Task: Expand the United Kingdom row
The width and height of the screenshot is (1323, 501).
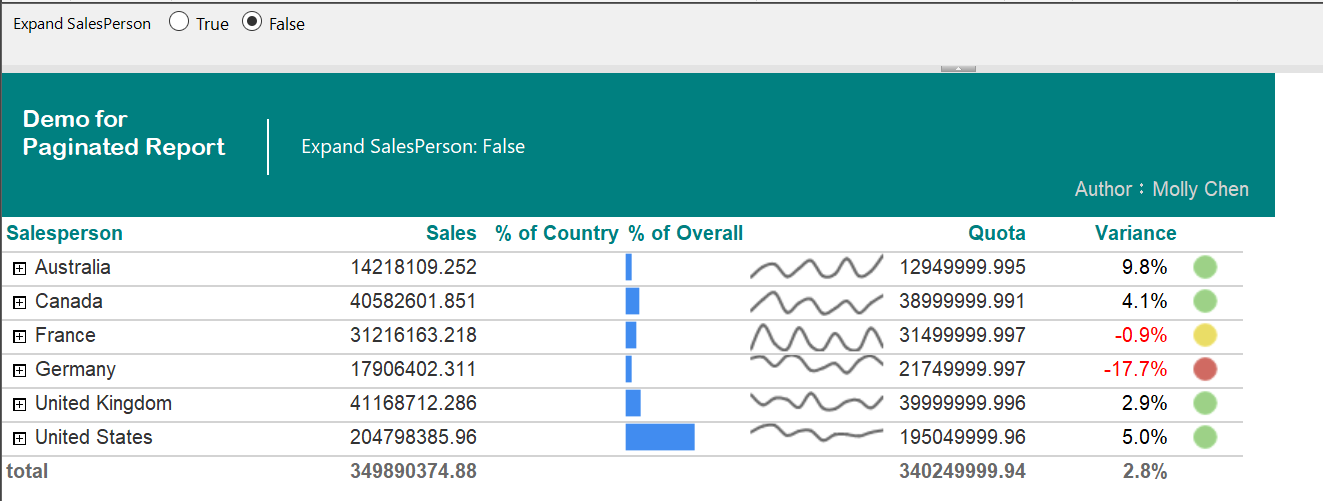Action: tap(19, 404)
